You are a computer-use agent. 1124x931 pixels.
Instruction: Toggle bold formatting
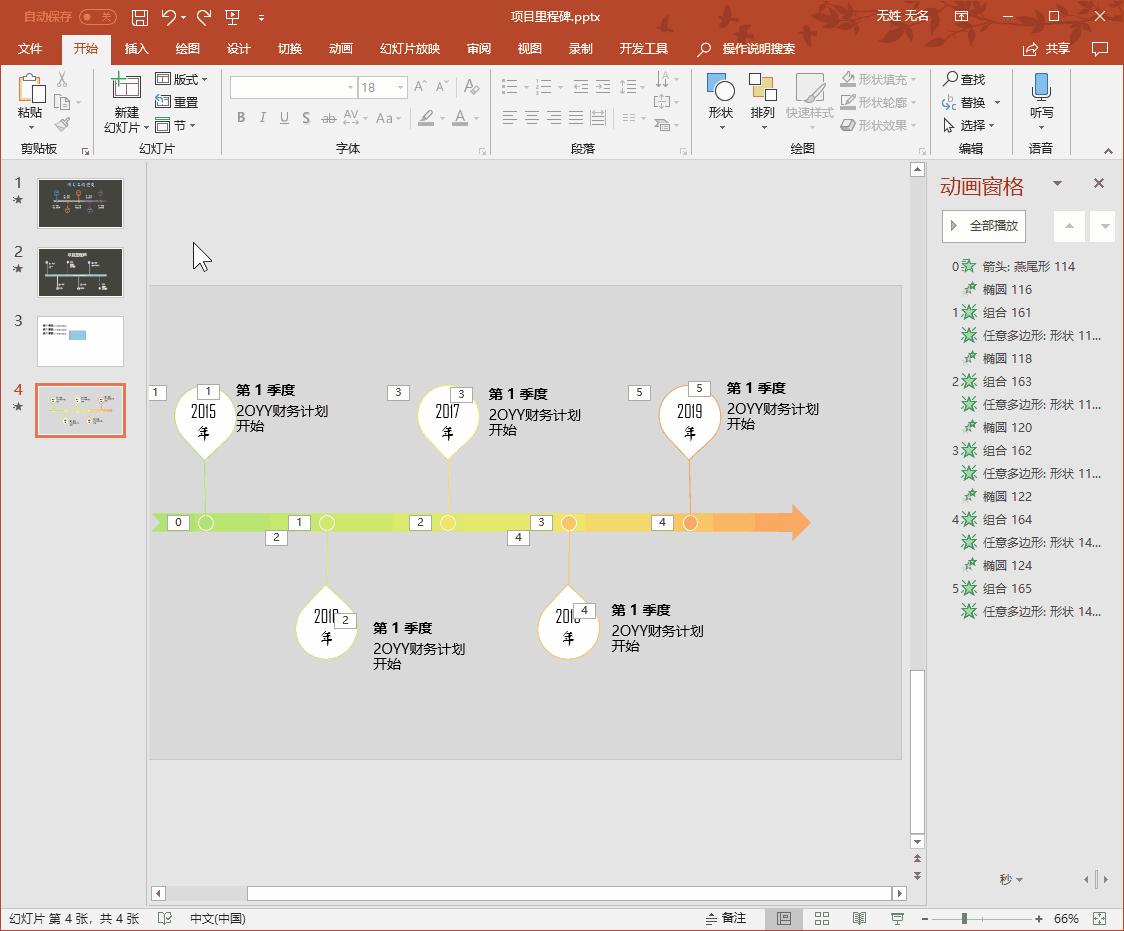(240, 118)
